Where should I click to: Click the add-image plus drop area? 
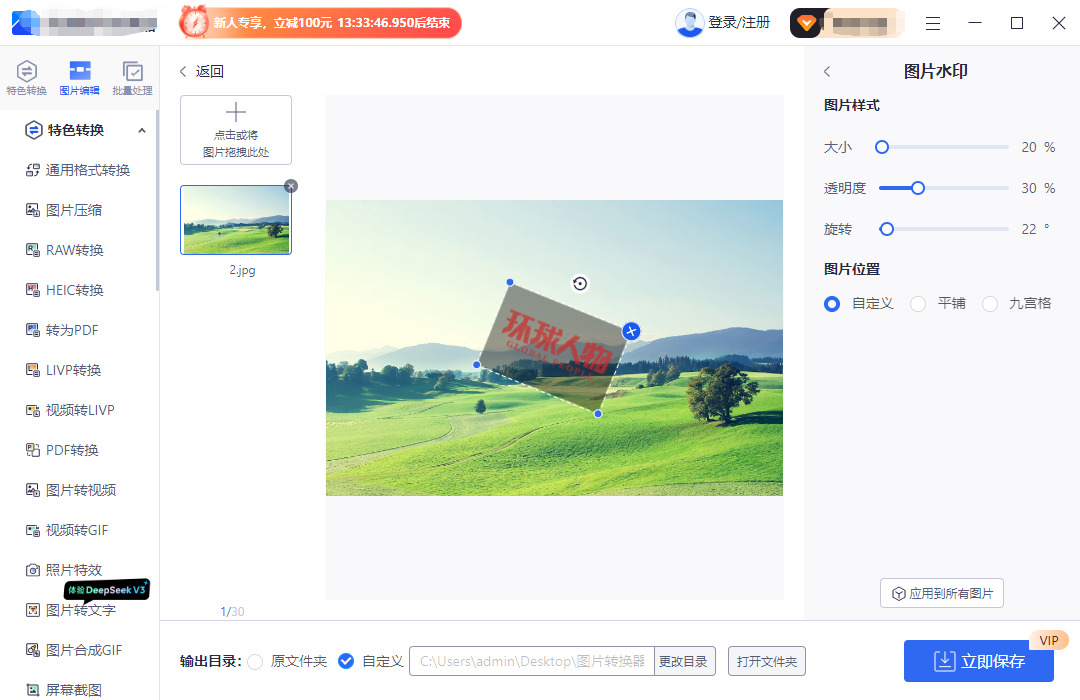pos(236,130)
